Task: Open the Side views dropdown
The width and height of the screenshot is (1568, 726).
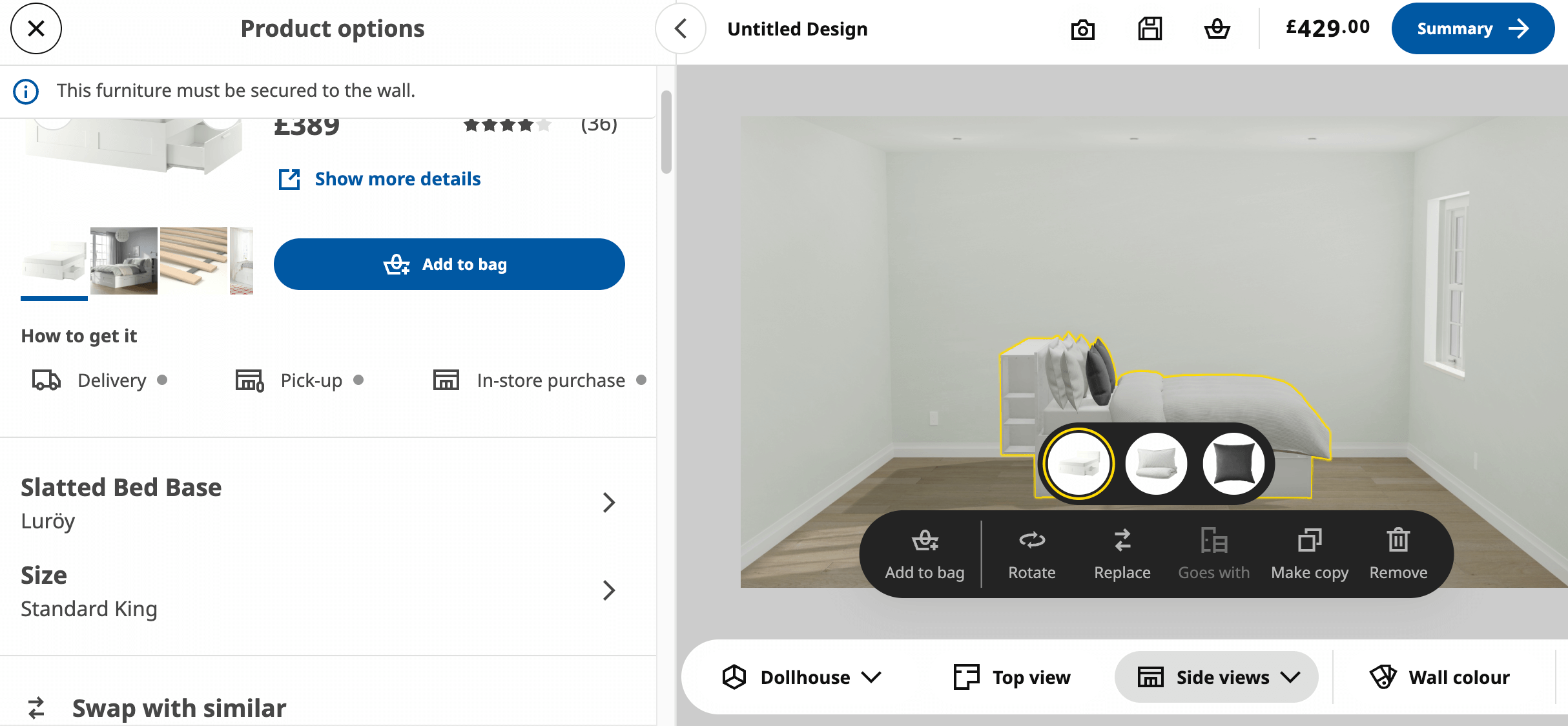Action: [x=1217, y=677]
